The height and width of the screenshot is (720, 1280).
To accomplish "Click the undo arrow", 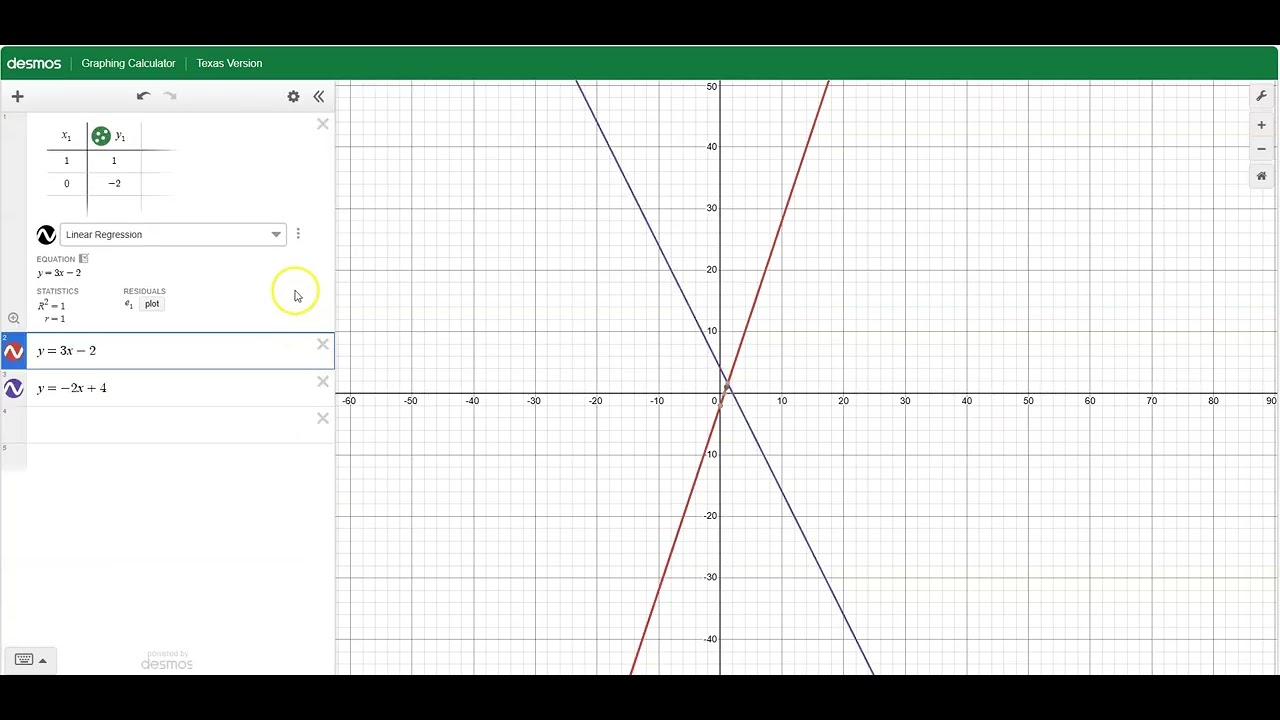I will (x=143, y=96).
